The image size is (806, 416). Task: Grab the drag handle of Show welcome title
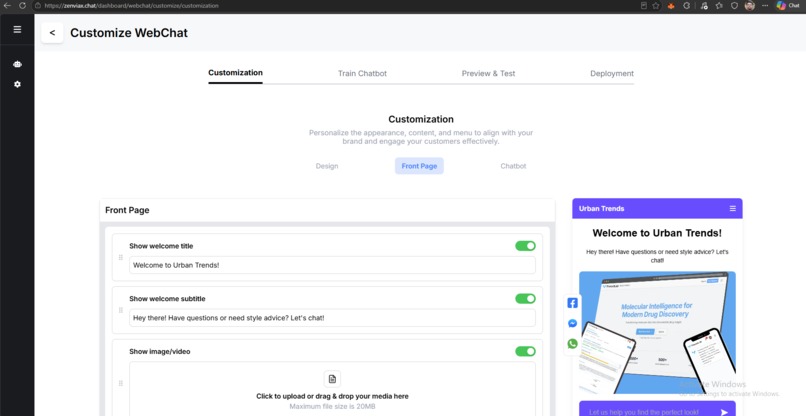pos(121,257)
